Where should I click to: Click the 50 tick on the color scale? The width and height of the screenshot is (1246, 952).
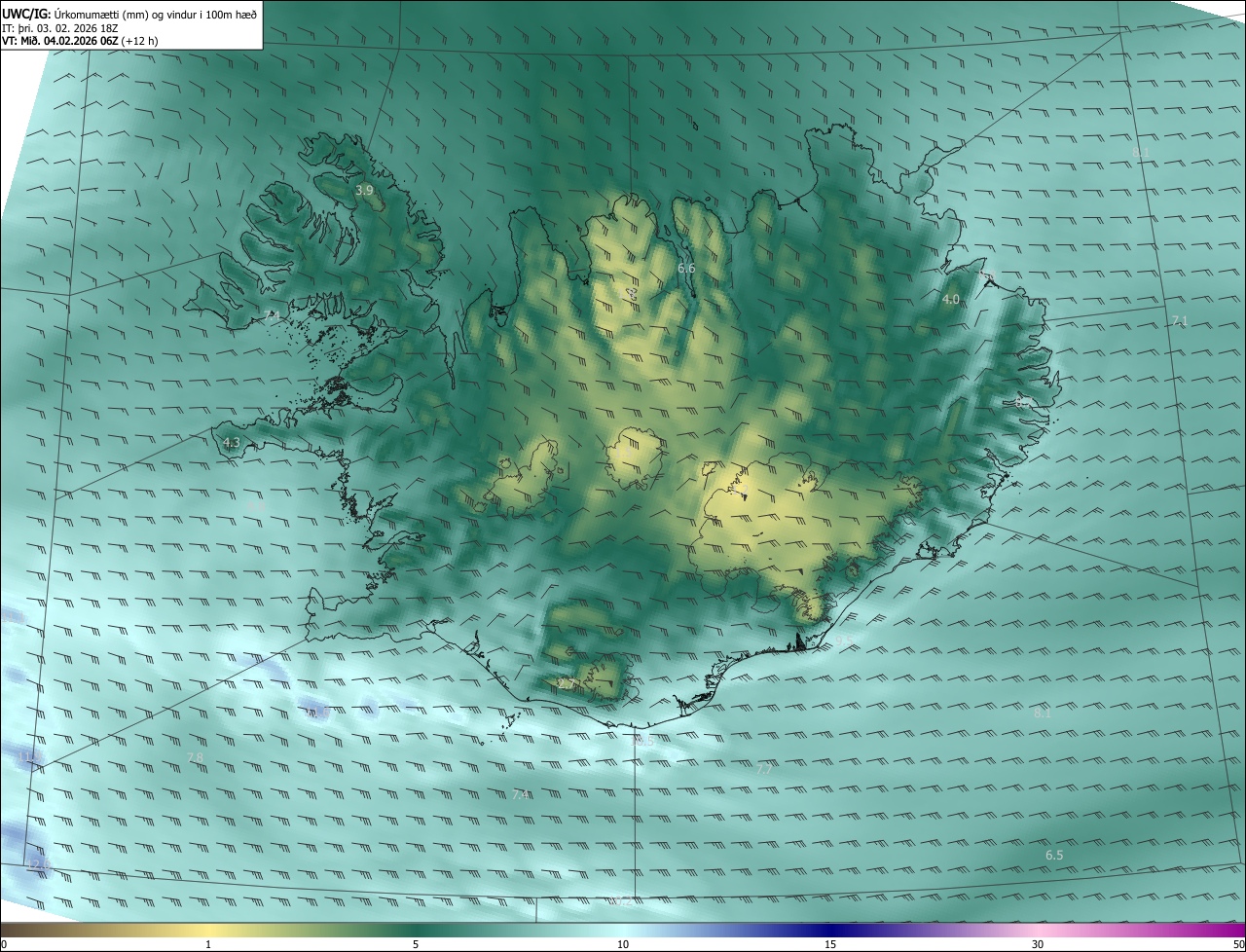click(x=1238, y=944)
